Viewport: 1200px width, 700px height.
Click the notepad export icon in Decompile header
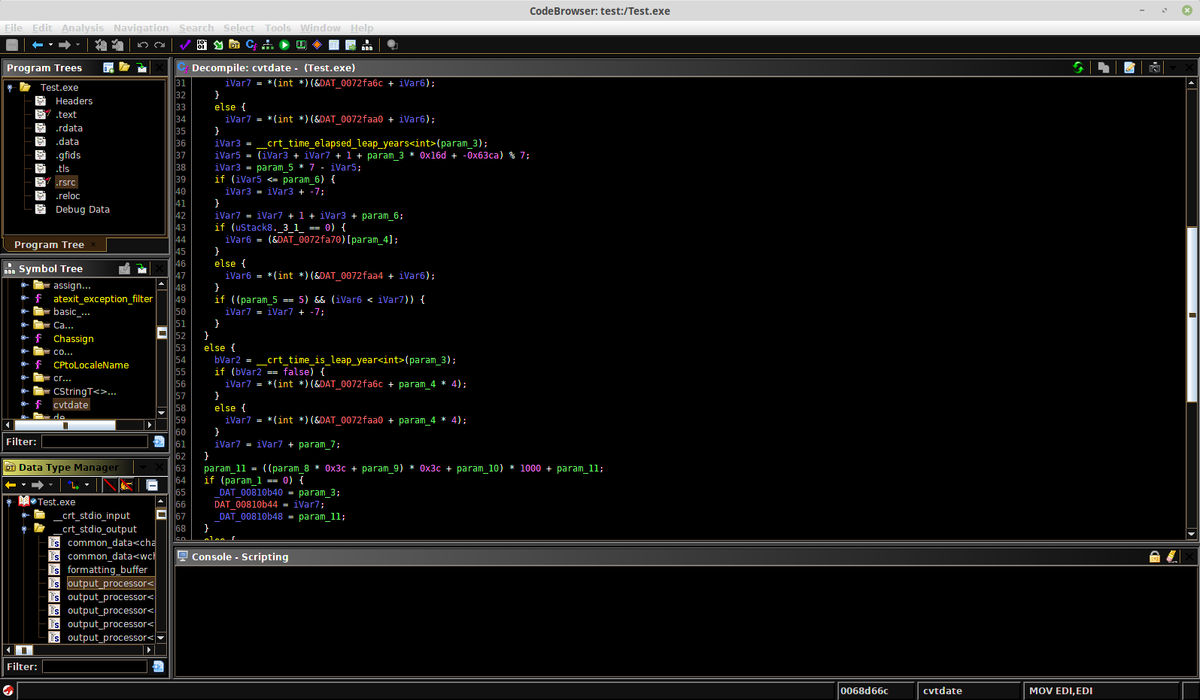click(1129, 67)
